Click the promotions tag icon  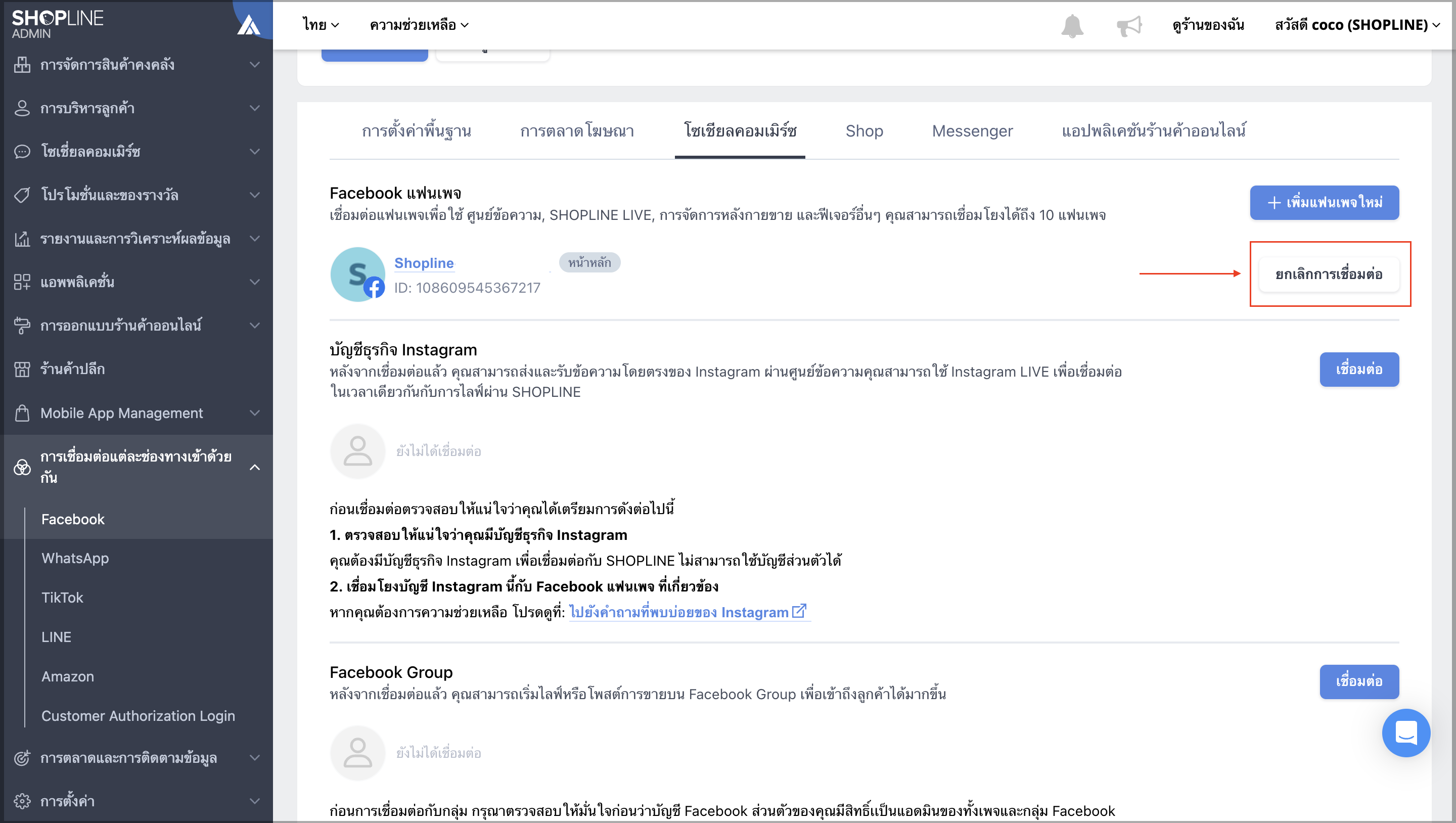coord(22,195)
